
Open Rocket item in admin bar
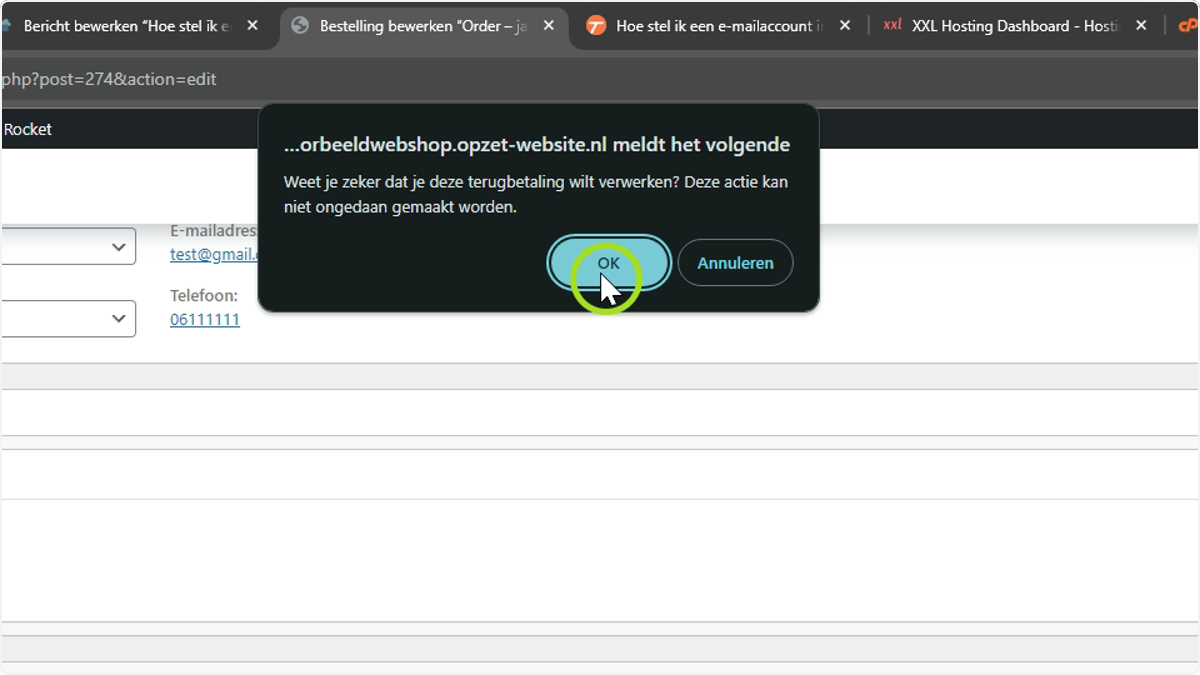click(28, 129)
